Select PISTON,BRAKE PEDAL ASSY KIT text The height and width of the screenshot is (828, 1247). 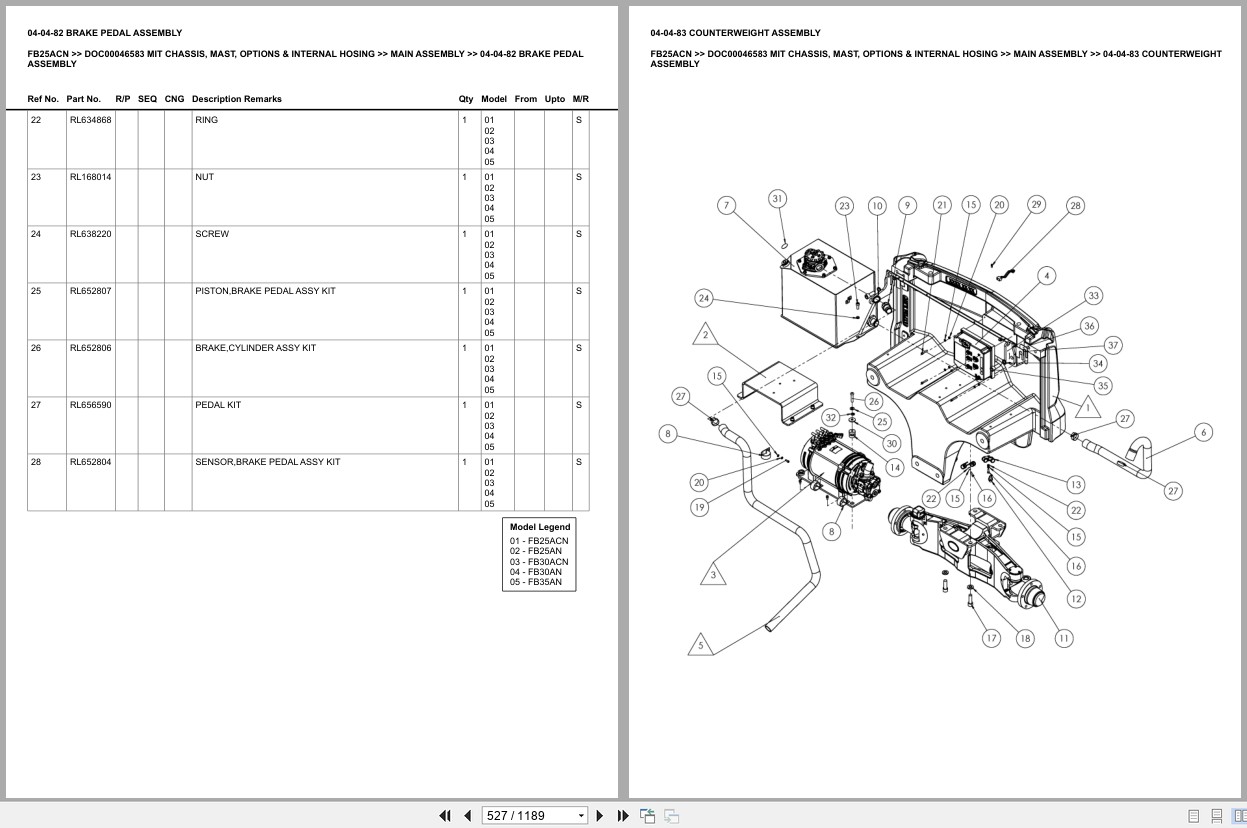[x=265, y=291]
